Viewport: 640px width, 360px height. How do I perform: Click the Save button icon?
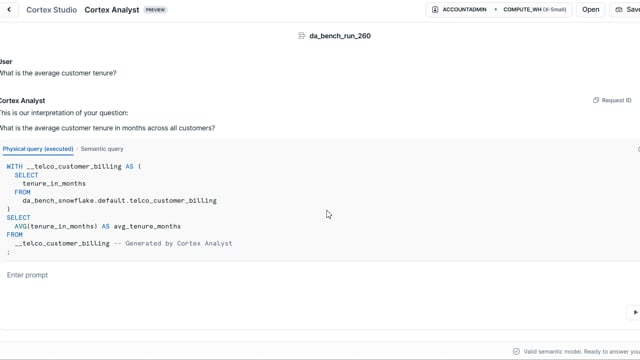pyautogui.click(x=619, y=9)
